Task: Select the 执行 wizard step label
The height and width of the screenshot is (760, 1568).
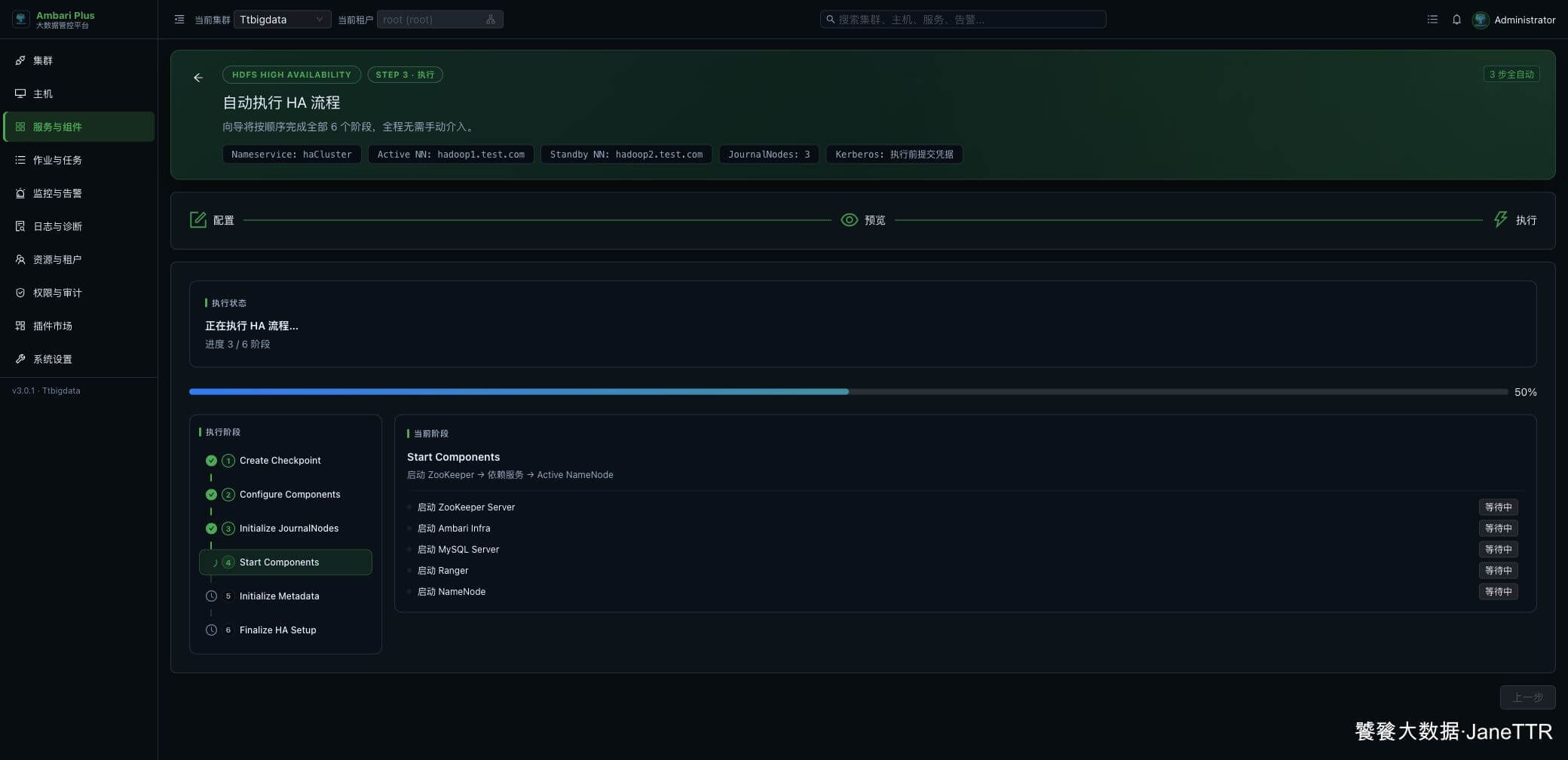Action: (x=1526, y=220)
